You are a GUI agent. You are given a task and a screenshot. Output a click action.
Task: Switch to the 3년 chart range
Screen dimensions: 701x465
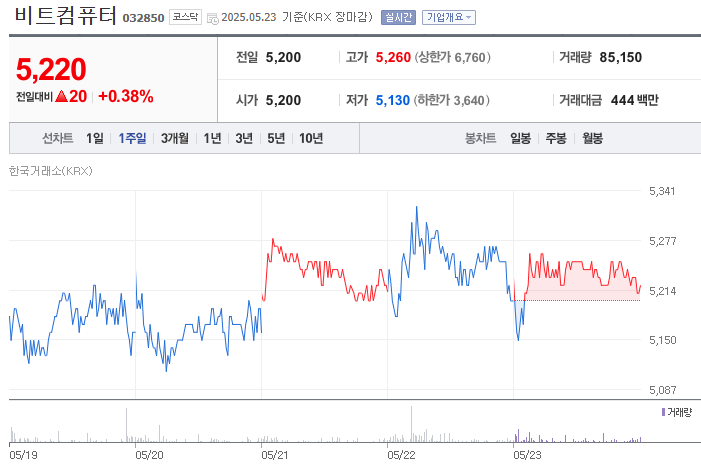[x=244, y=138]
